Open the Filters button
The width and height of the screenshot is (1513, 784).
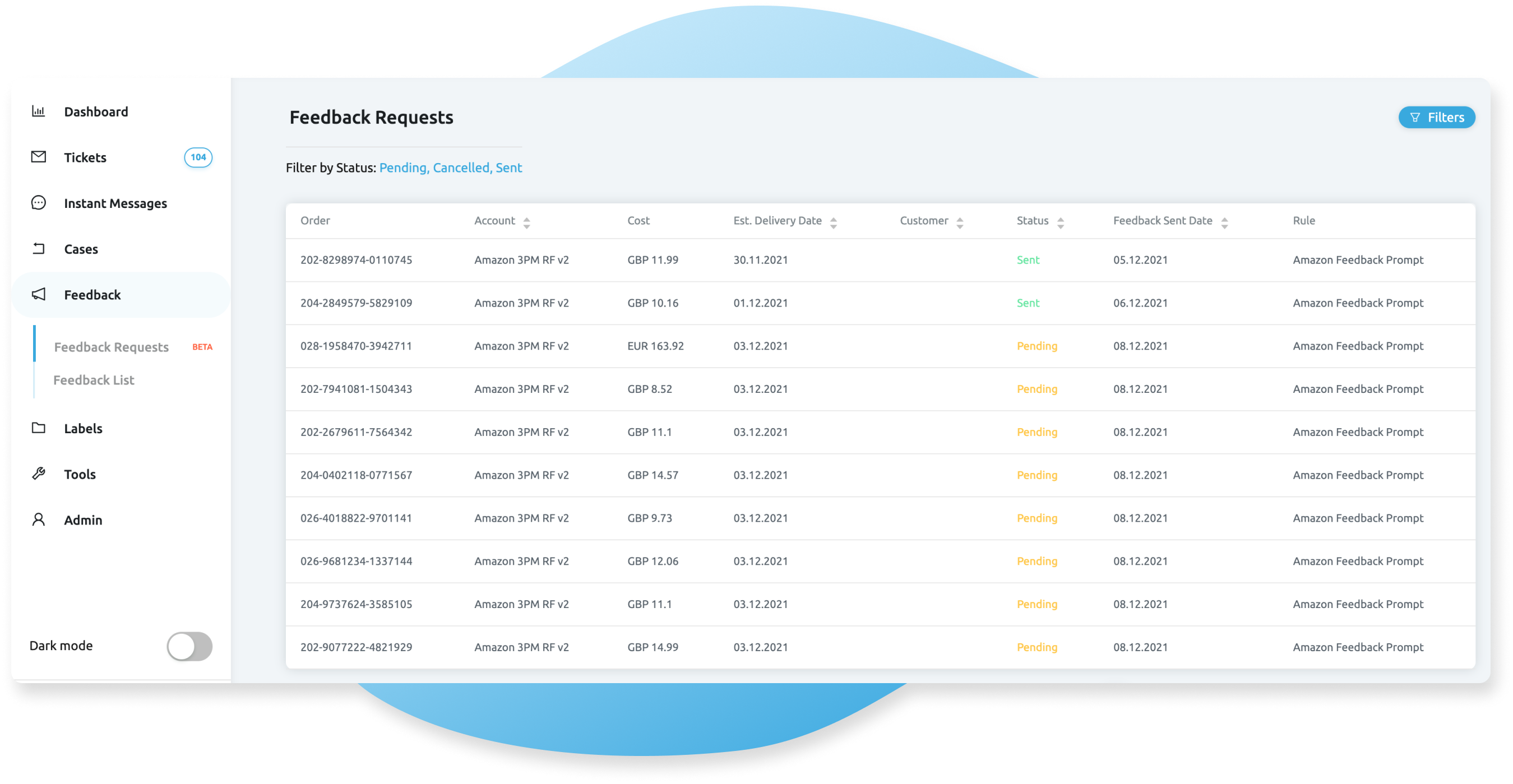coord(1436,118)
